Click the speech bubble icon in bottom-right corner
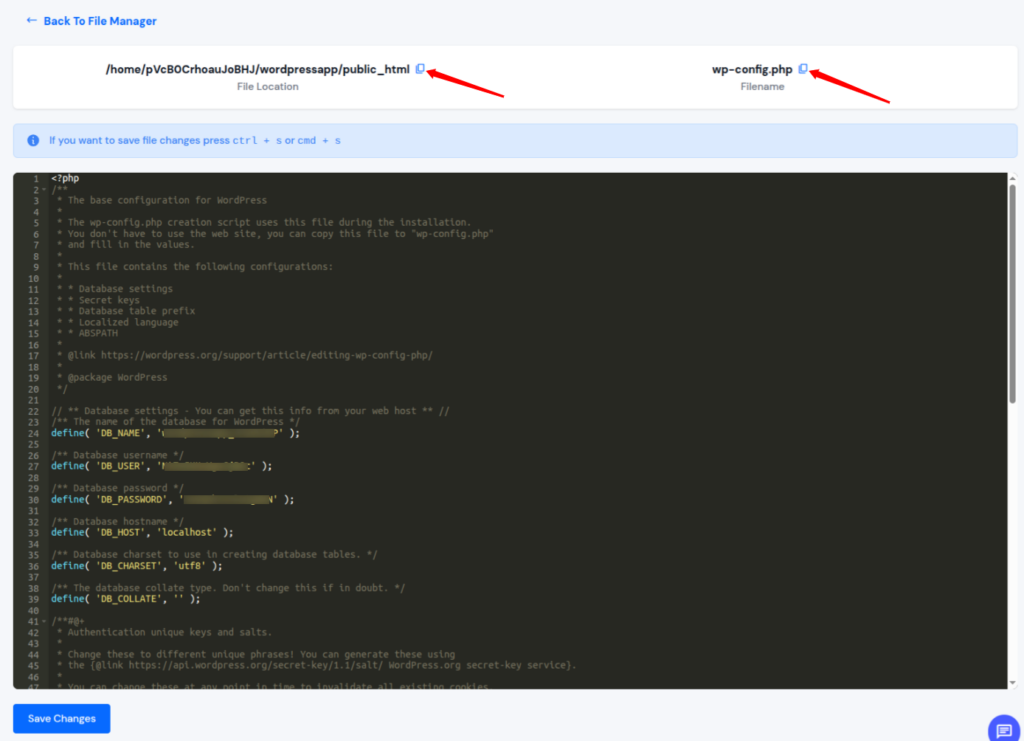This screenshot has width=1024, height=741. [1003, 728]
